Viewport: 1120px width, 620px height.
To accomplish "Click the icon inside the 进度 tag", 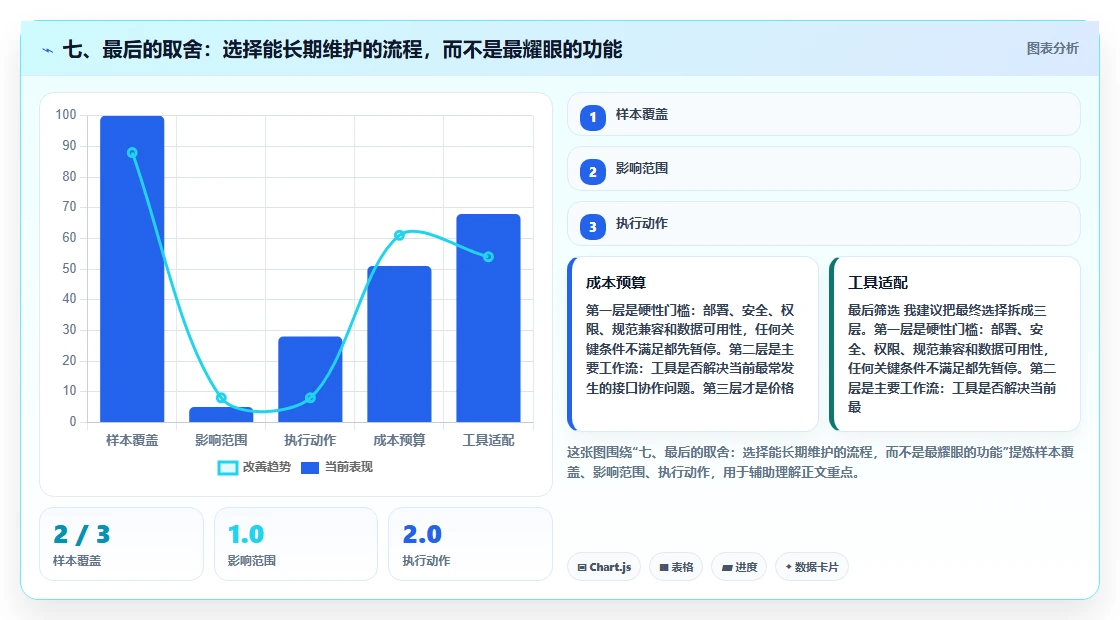I will [x=726, y=567].
